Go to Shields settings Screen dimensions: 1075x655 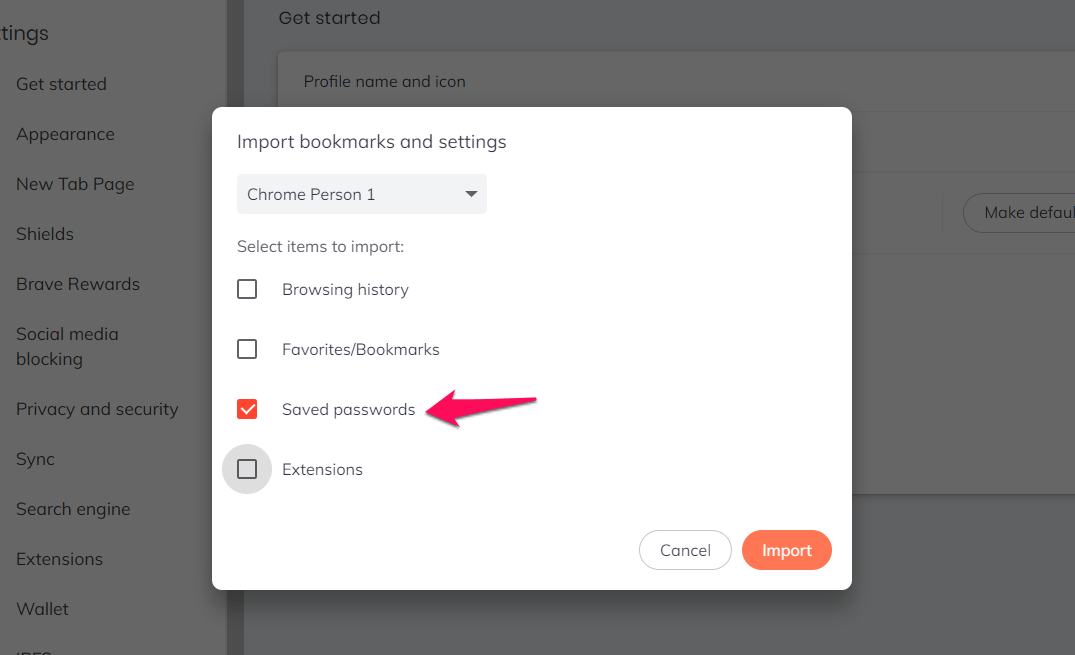point(44,234)
